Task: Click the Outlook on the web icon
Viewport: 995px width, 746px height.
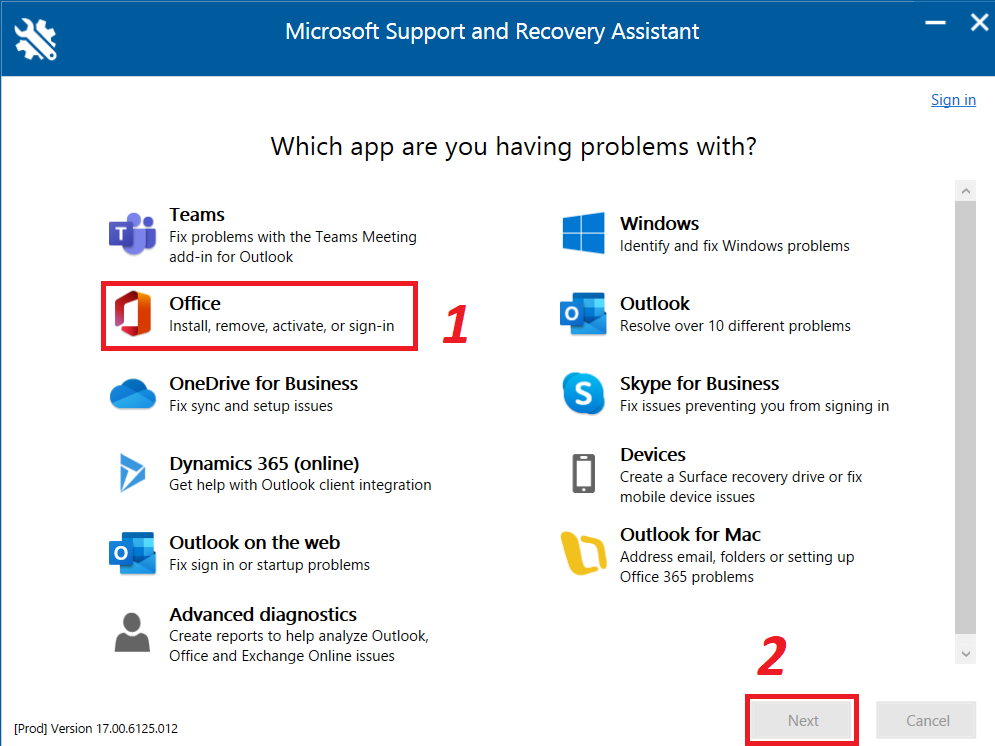Action: pos(133,553)
